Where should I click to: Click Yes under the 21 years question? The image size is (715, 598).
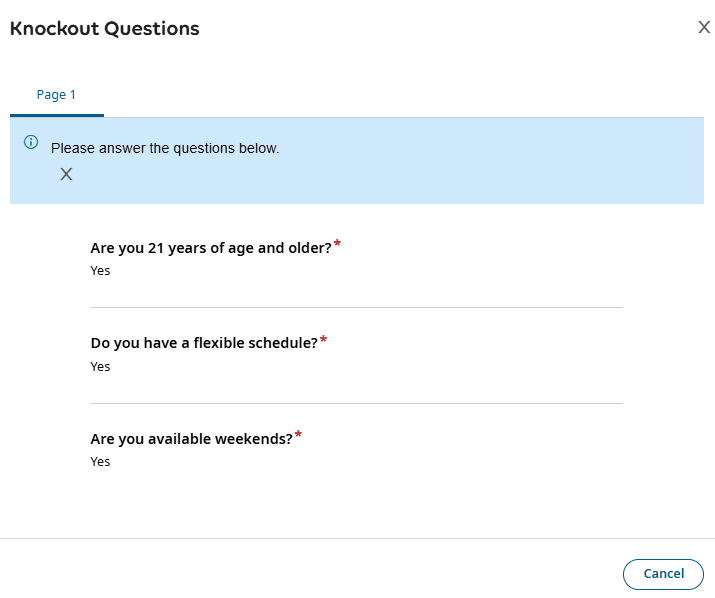pos(100,271)
